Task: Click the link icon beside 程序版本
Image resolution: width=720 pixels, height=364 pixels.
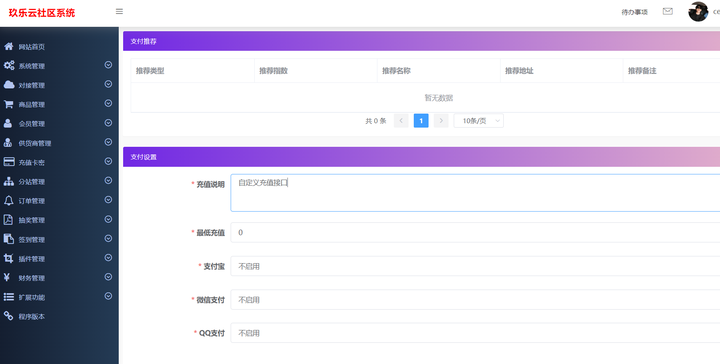Action: [x=8, y=316]
